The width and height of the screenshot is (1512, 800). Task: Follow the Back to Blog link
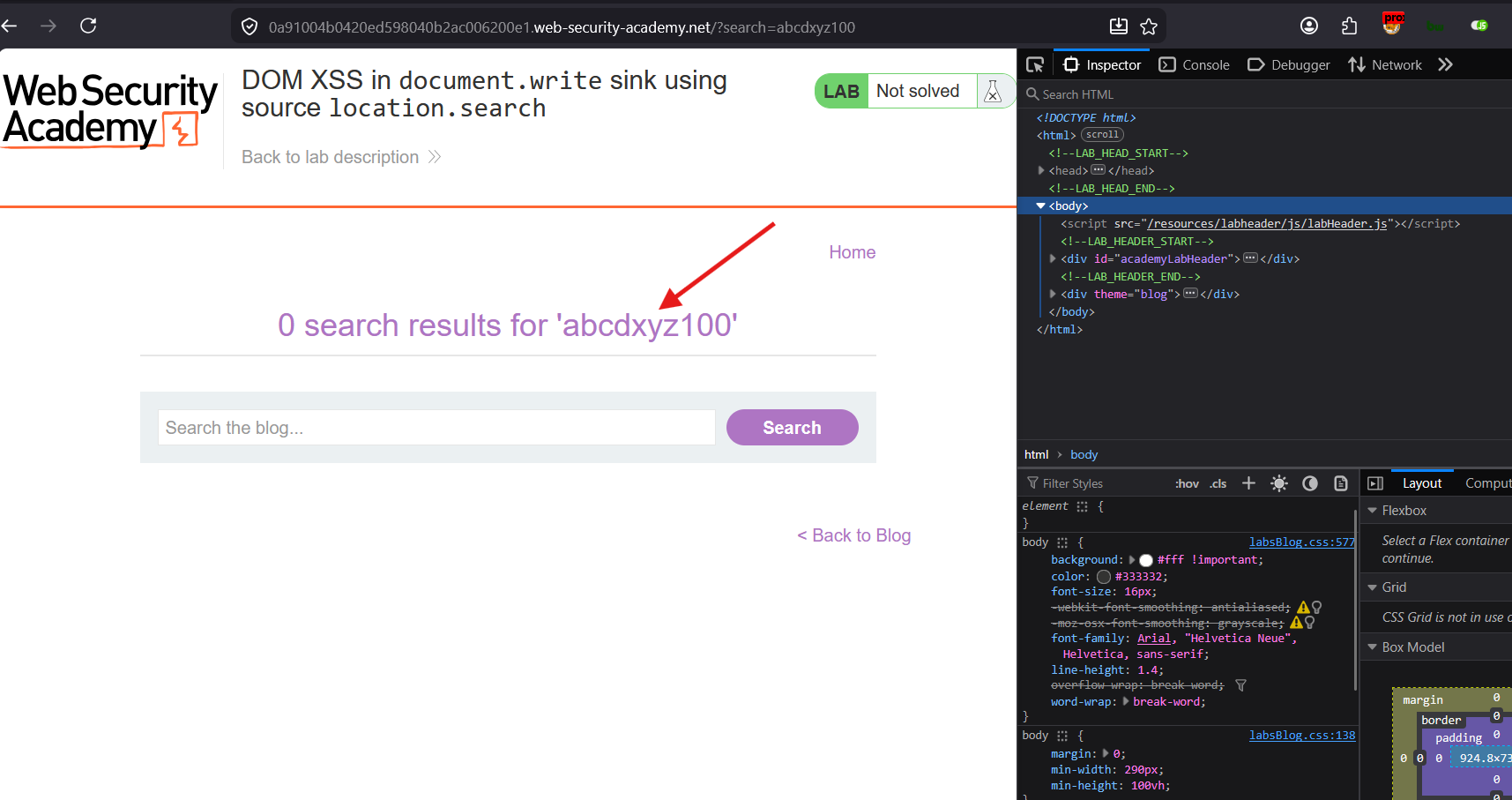click(x=853, y=535)
